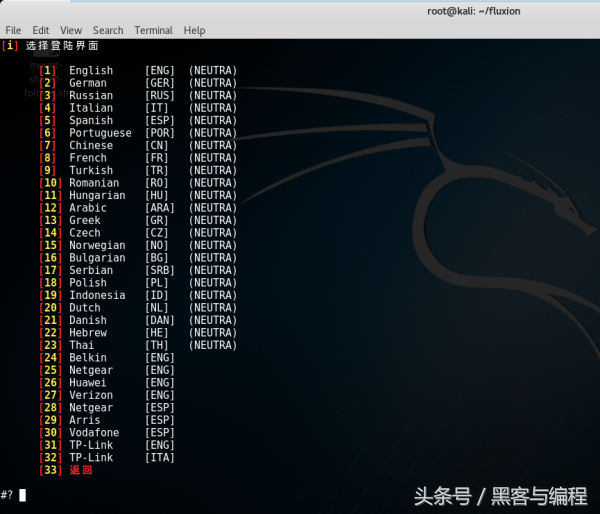The width and height of the screenshot is (600, 514).
Task: Select the '[30] Vodafone' row
Action: point(107,432)
